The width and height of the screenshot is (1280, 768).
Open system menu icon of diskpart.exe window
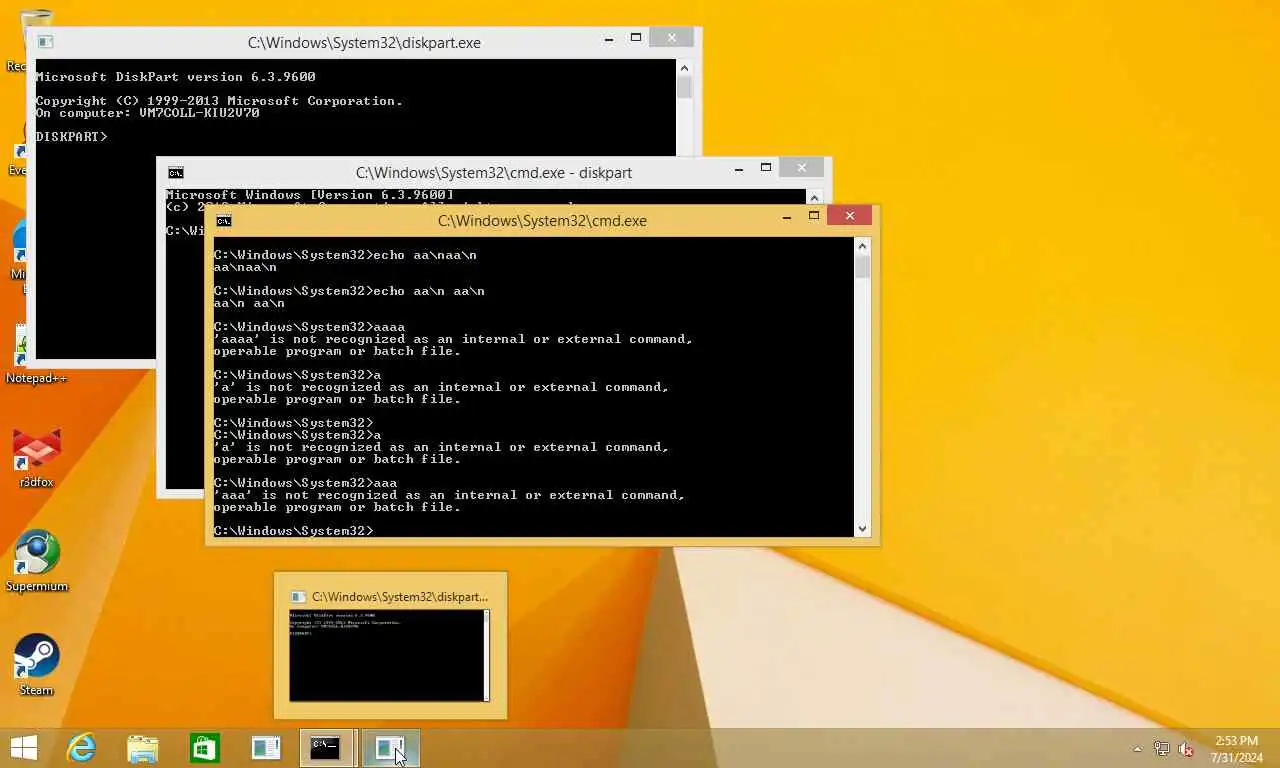click(x=45, y=42)
